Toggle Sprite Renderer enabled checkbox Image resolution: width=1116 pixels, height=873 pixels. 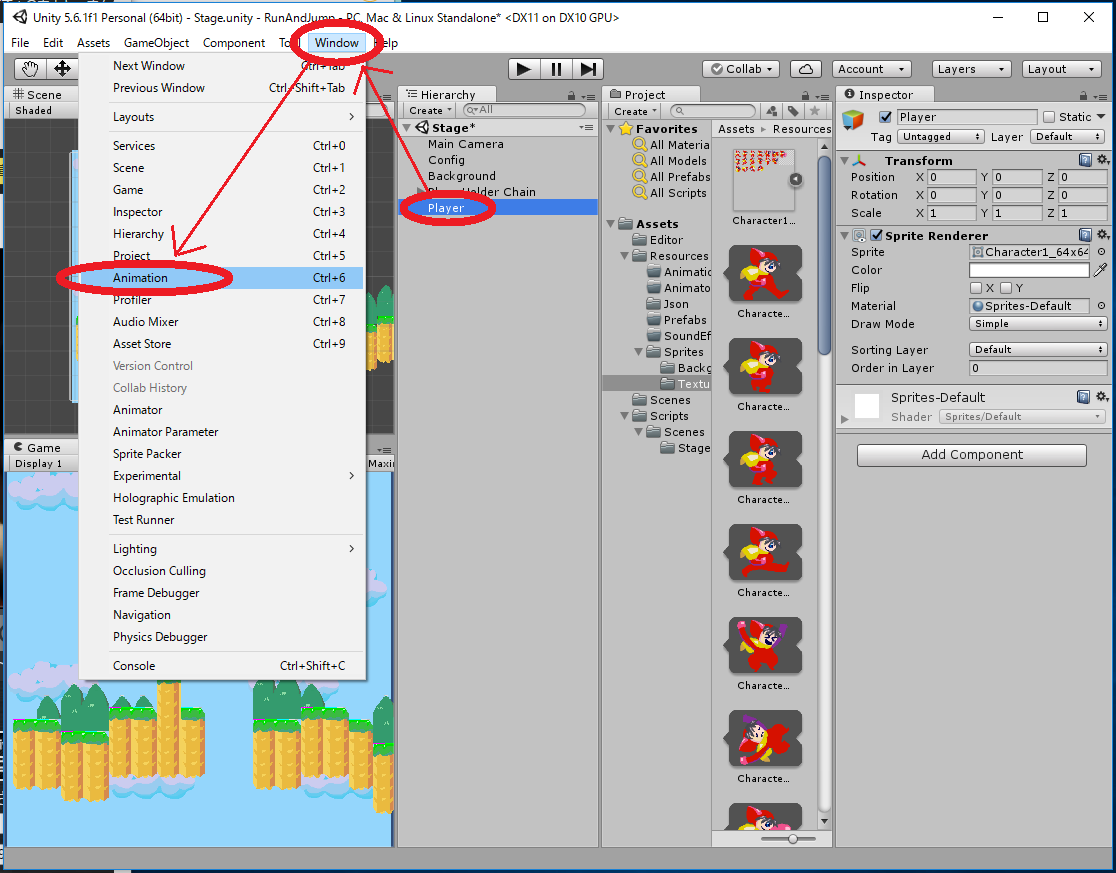pyautogui.click(x=877, y=235)
